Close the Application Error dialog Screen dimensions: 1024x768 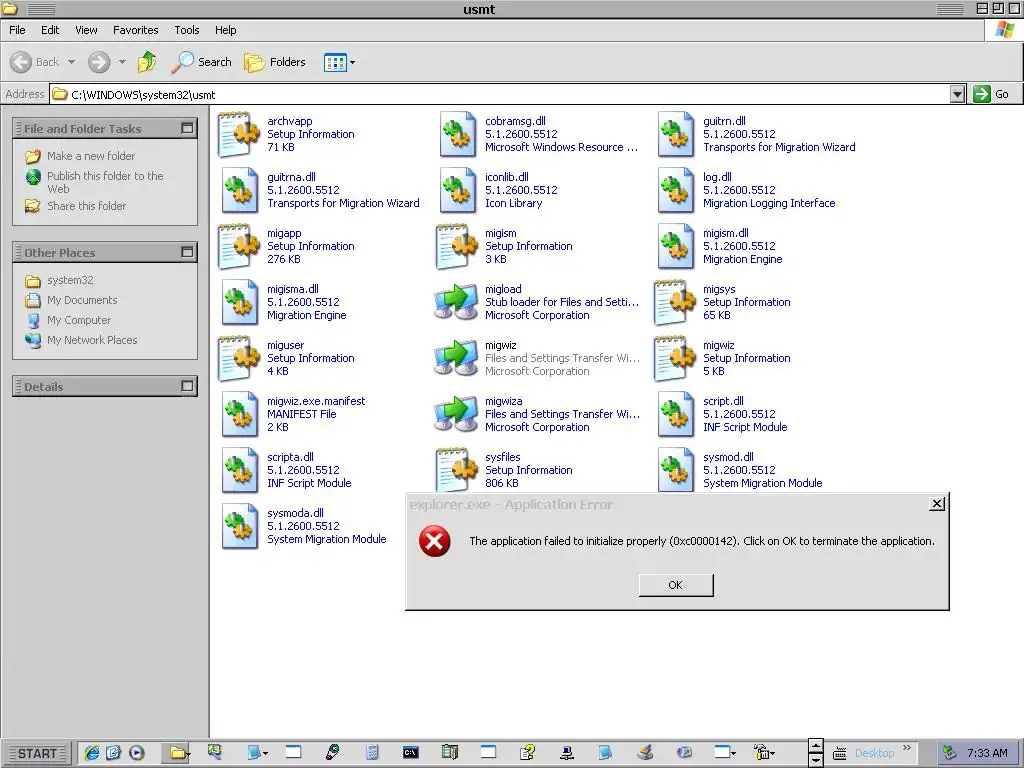(936, 504)
